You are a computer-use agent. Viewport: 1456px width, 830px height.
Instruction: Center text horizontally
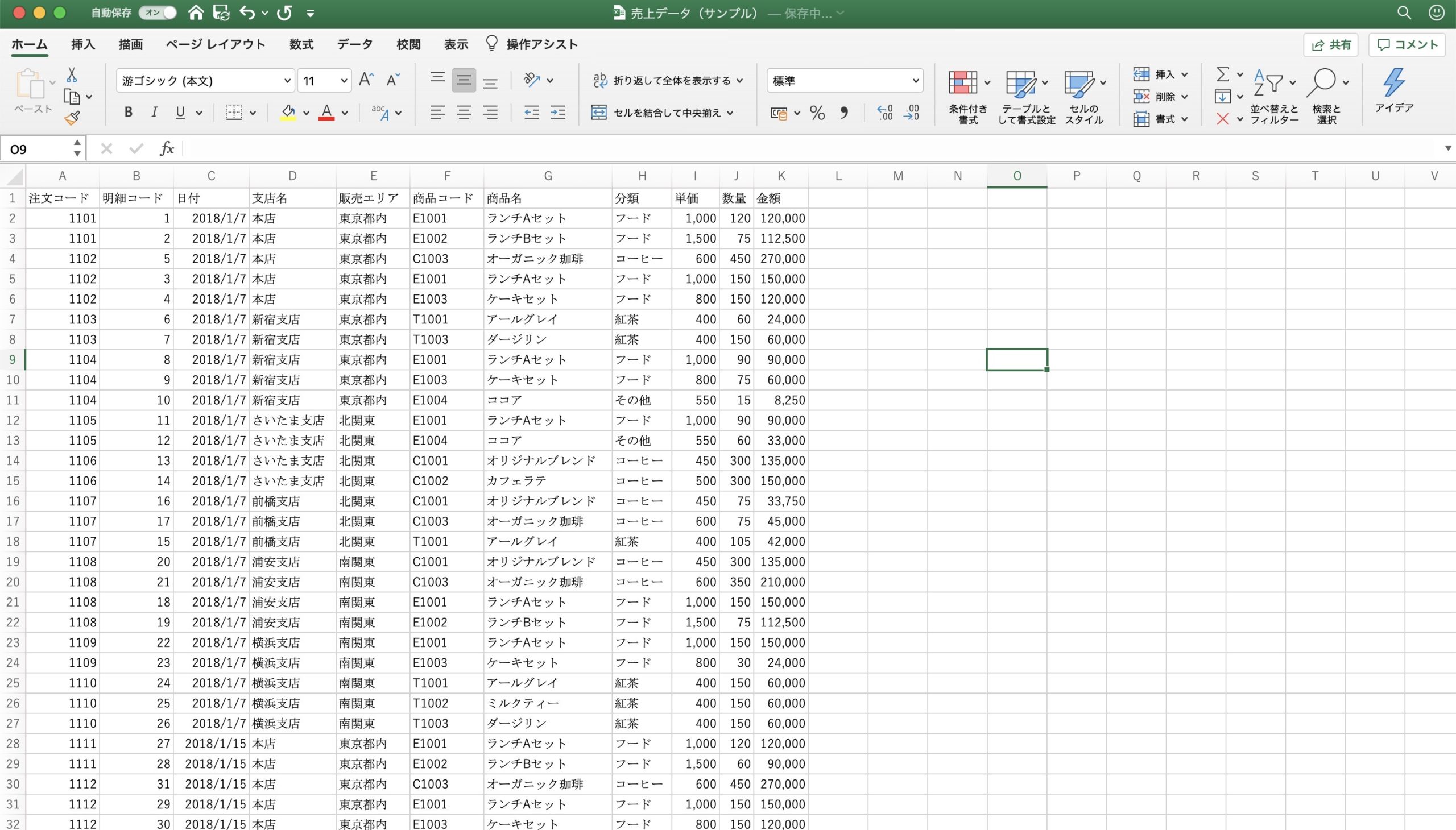pos(464,113)
